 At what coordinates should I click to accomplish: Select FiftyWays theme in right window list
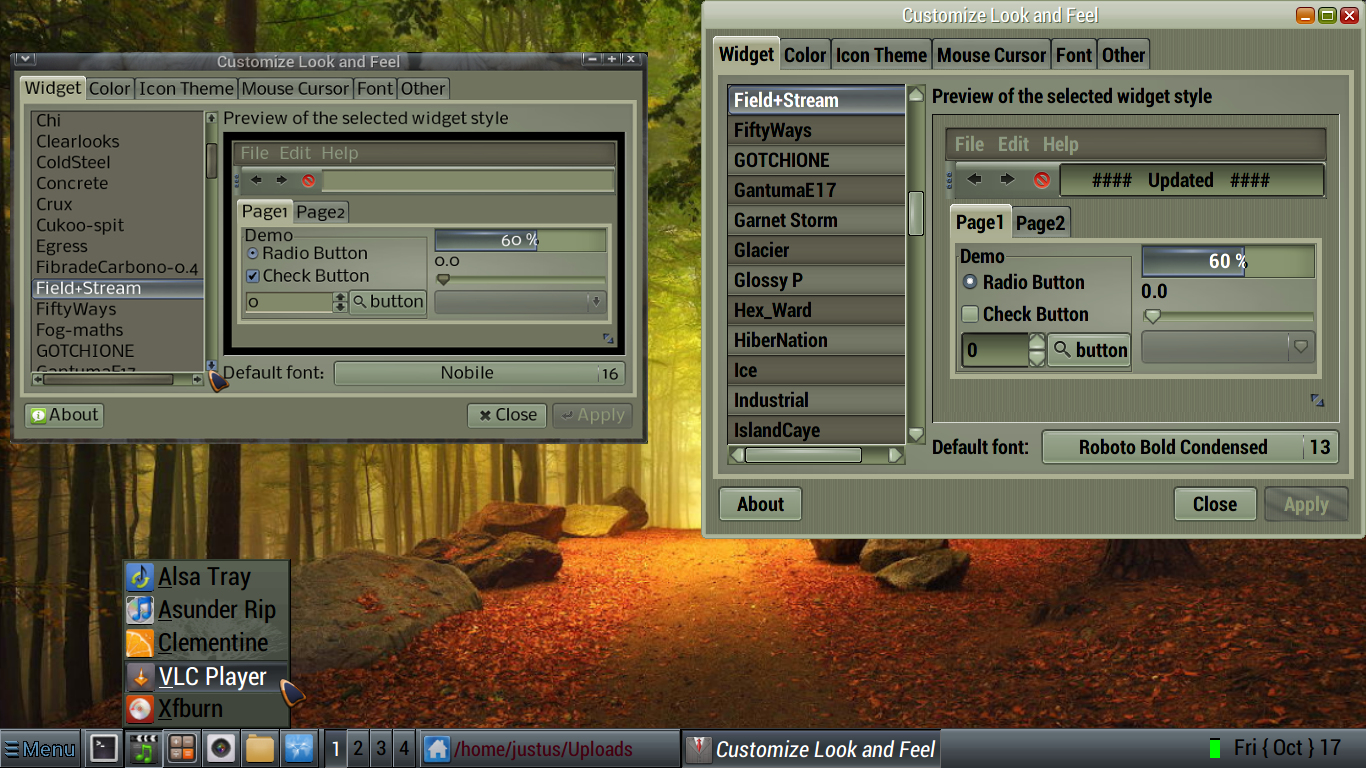tap(816, 130)
